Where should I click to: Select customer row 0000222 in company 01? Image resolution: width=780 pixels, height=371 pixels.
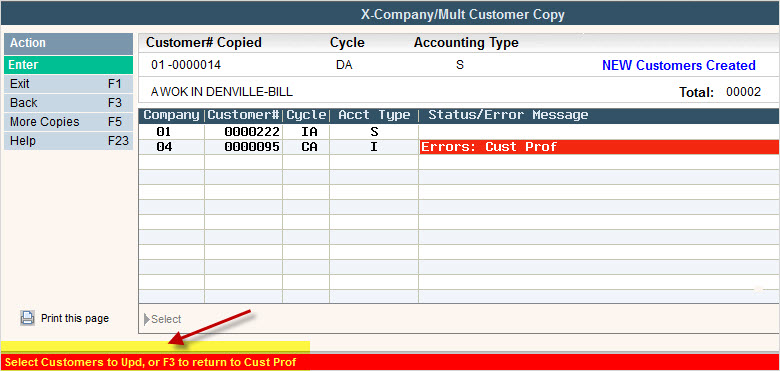pos(459,132)
